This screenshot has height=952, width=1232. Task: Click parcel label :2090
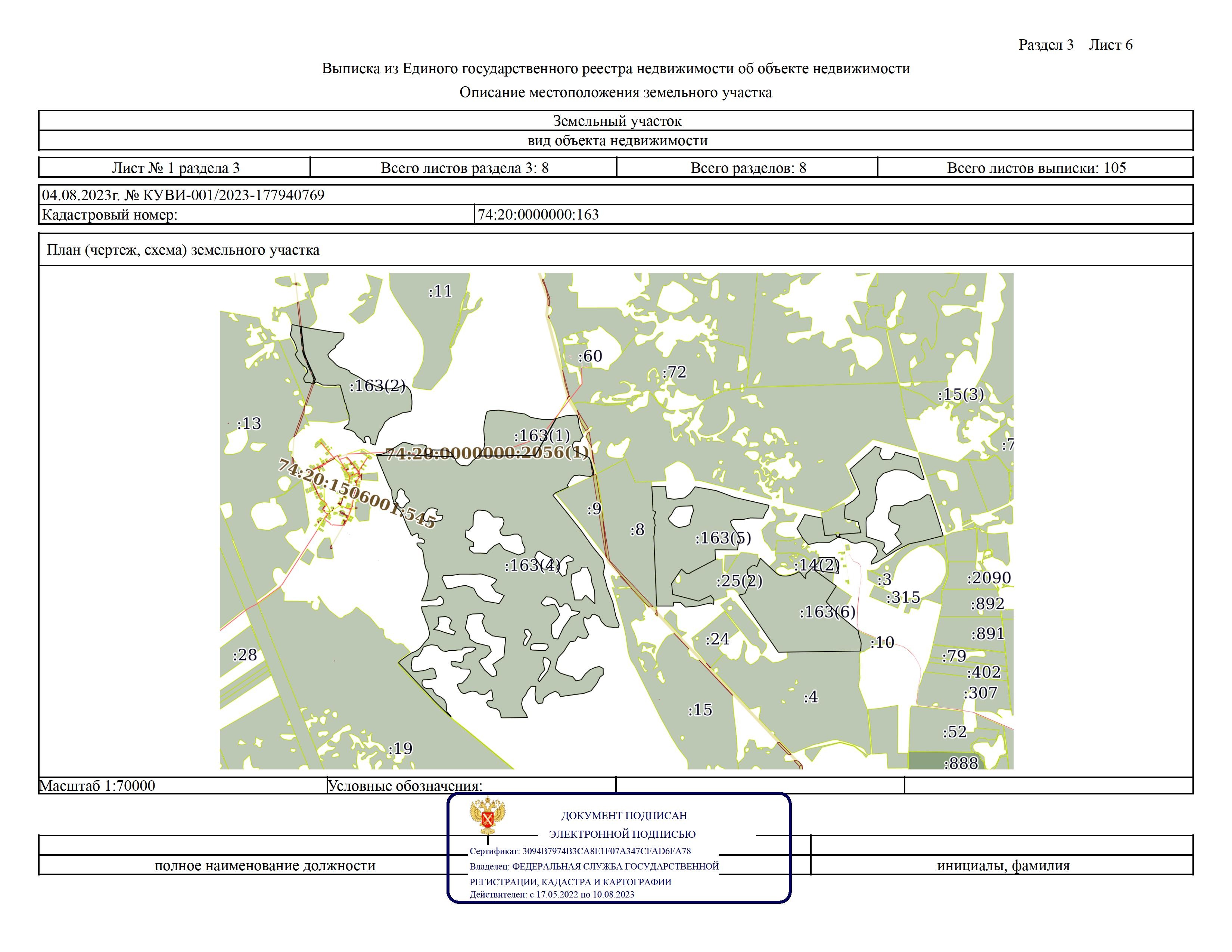(989, 578)
